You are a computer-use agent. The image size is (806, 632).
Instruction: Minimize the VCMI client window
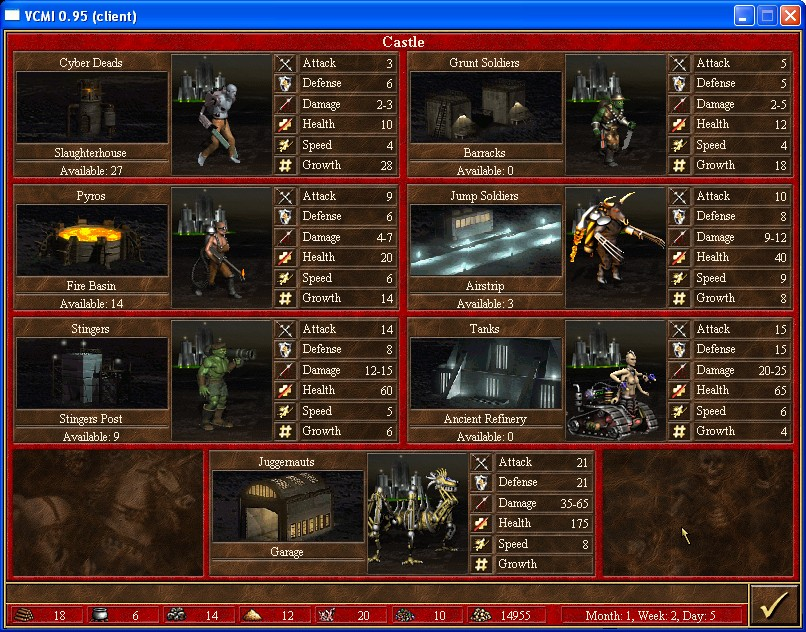tap(743, 16)
